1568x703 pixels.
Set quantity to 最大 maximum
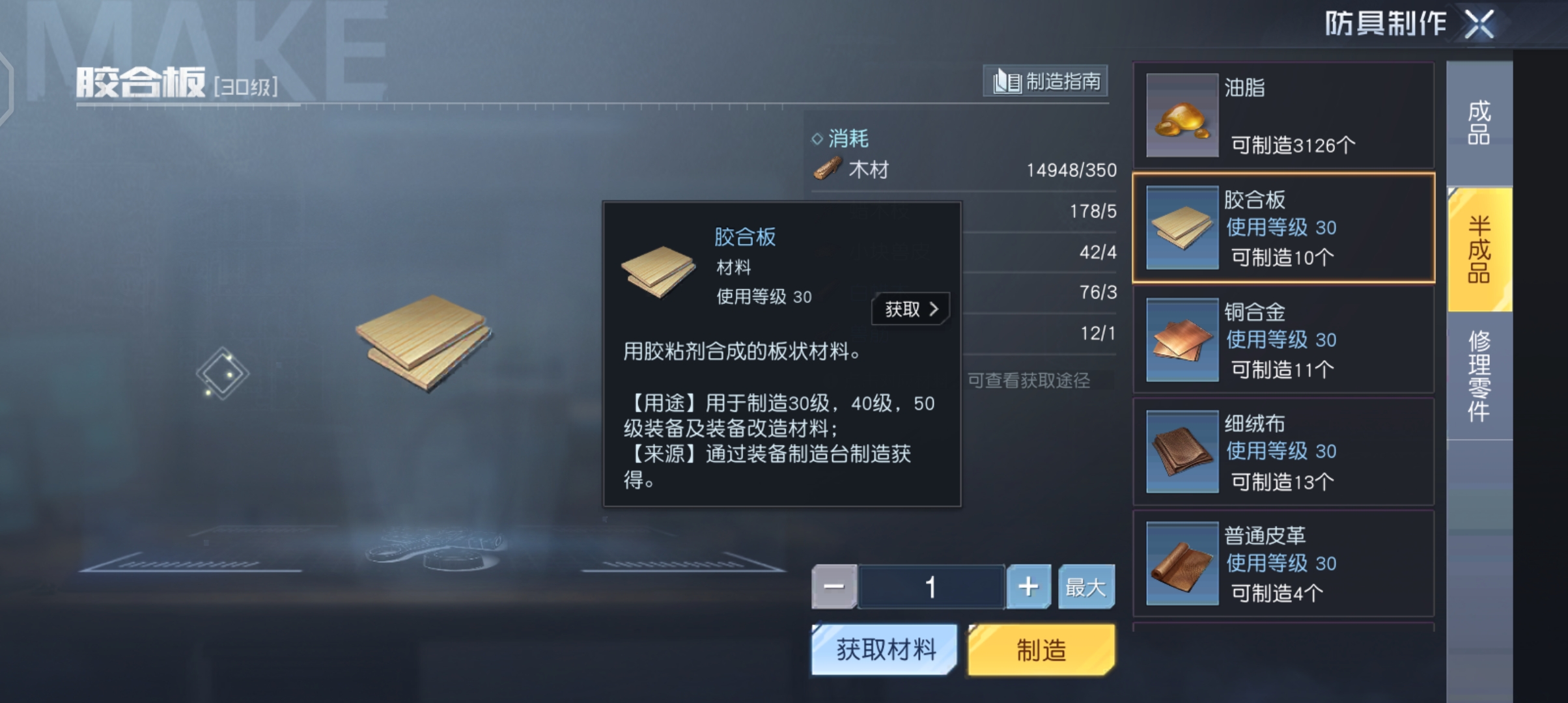coord(1086,587)
